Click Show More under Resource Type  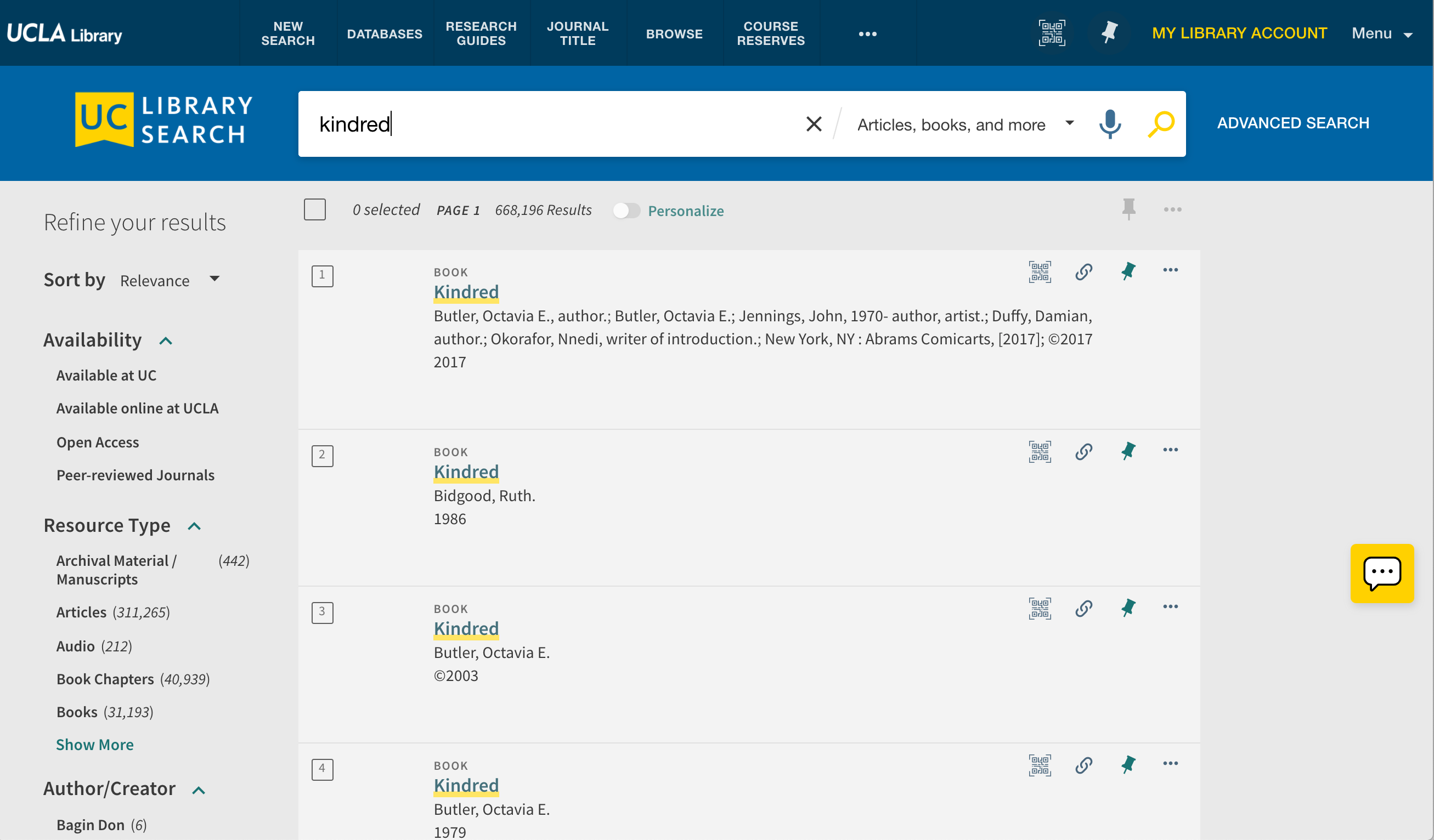94,745
